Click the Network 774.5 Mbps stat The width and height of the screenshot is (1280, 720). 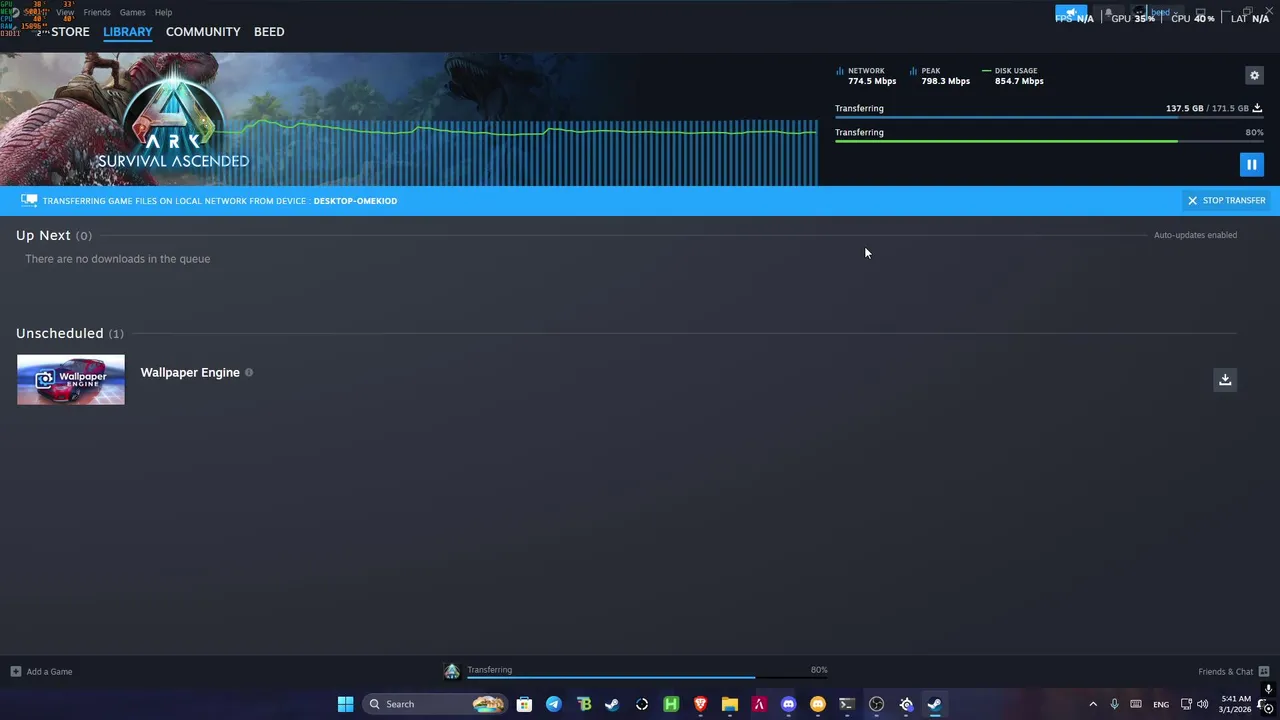pyautogui.click(x=866, y=76)
